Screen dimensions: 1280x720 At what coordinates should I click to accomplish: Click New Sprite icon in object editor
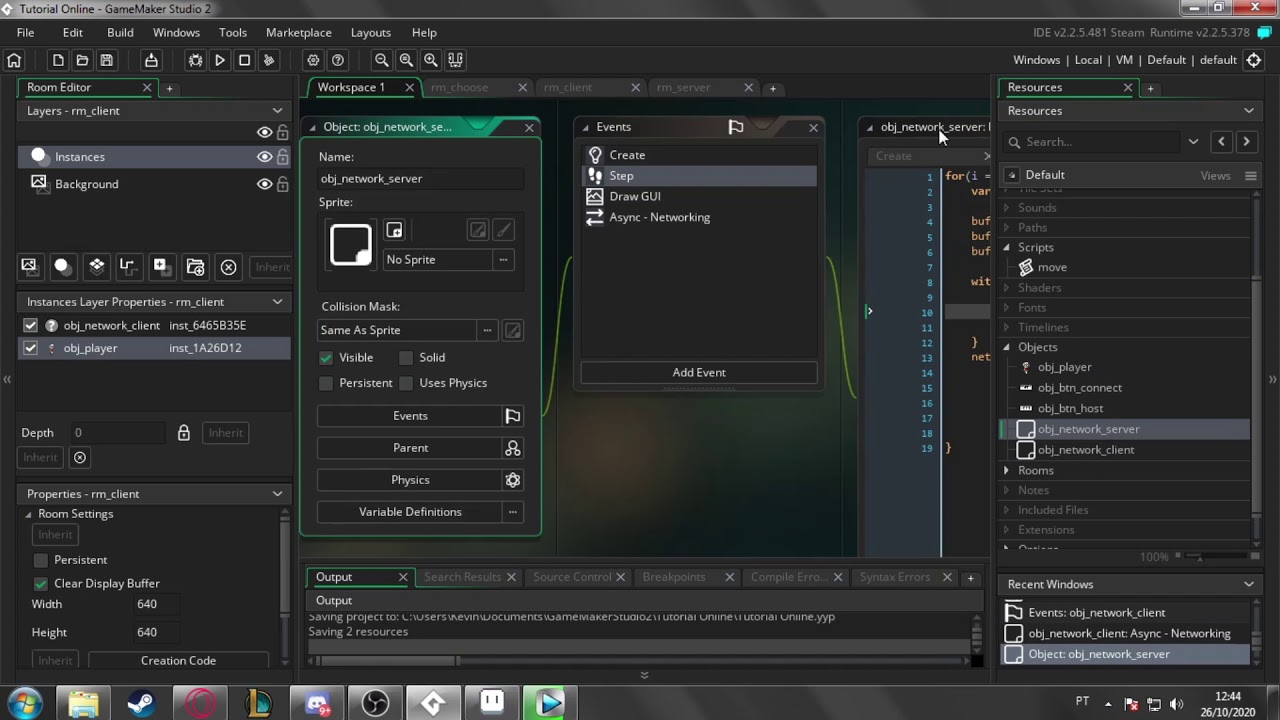point(394,231)
